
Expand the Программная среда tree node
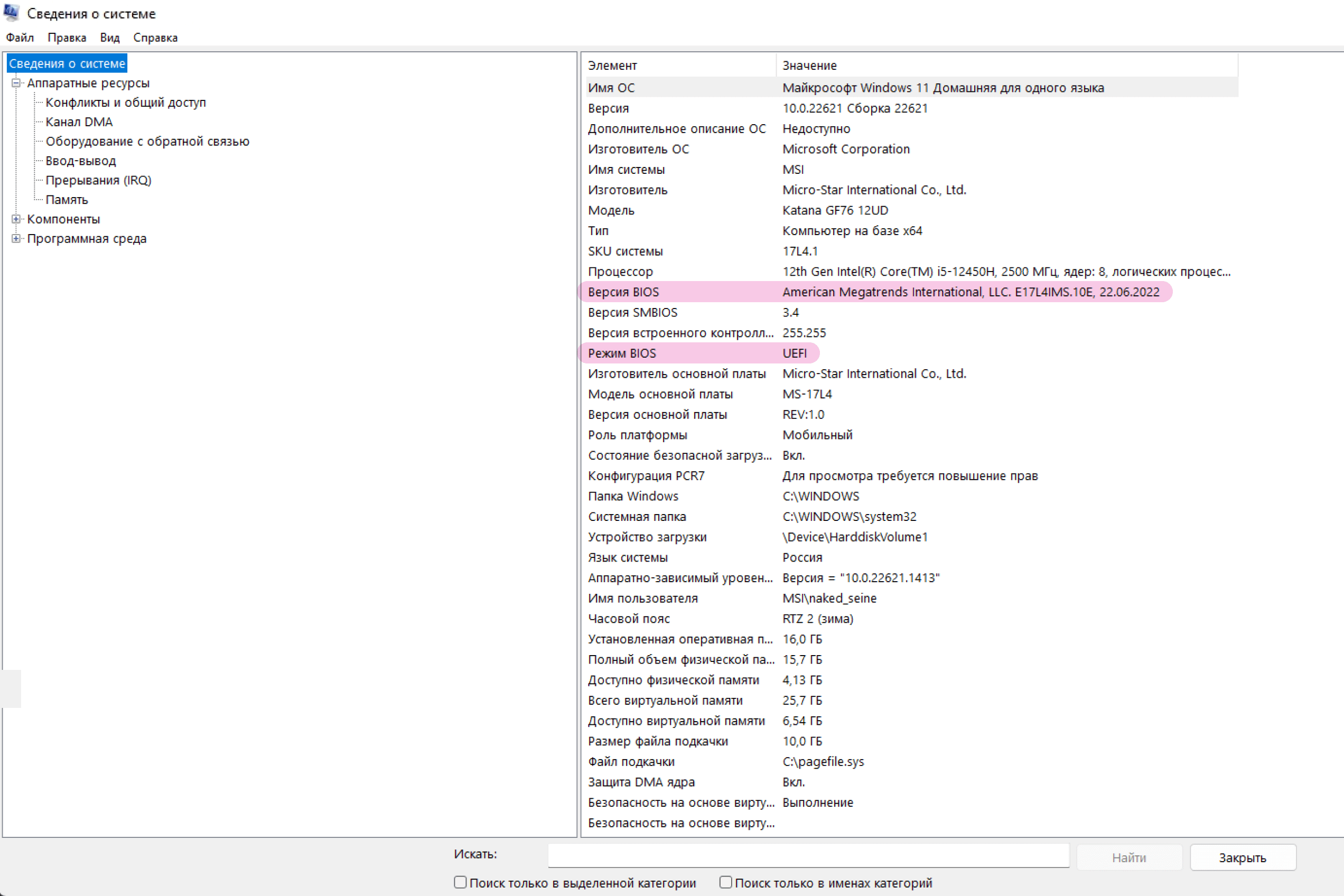coord(16,238)
